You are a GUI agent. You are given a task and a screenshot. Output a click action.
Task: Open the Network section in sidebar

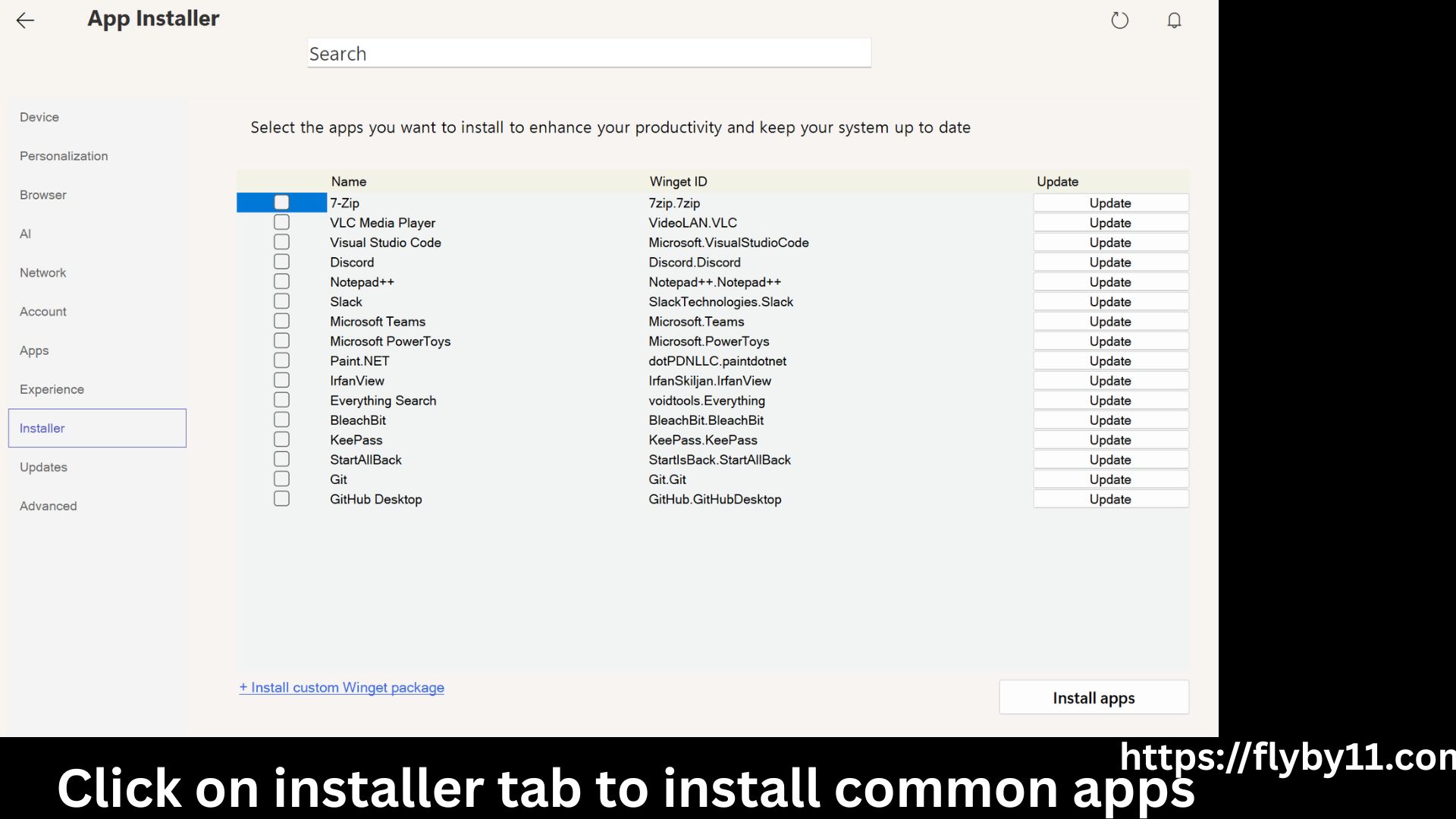click(42, 272)
